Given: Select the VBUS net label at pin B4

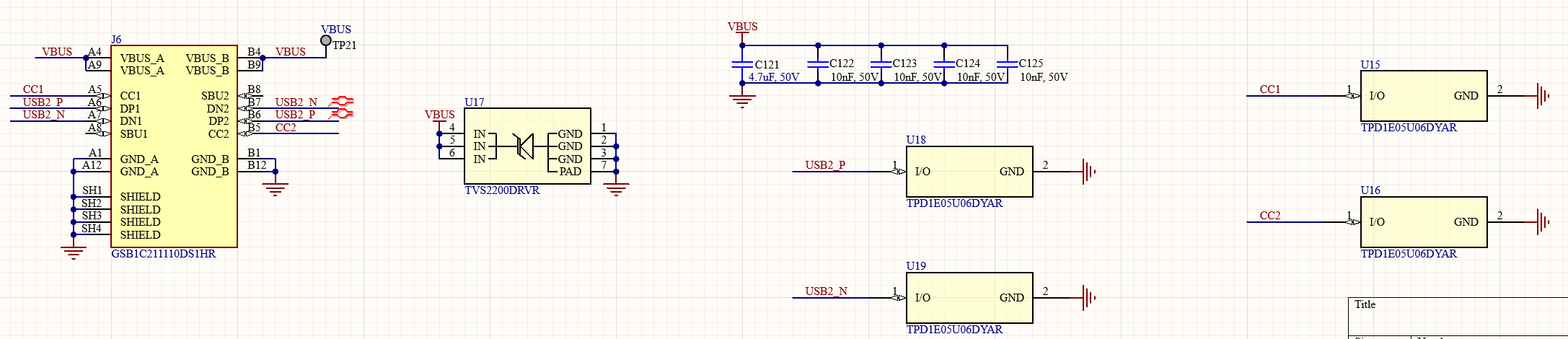Looking at the screenshot, I should point(291,52).
